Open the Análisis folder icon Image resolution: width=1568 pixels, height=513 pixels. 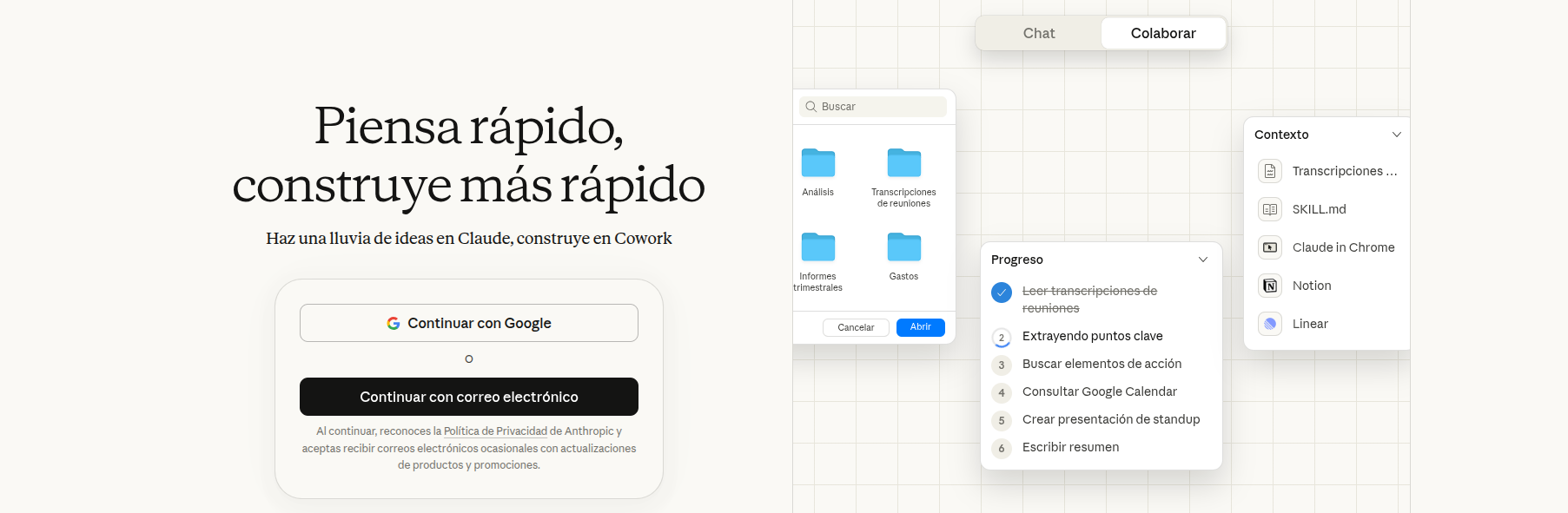coord(817,163)
